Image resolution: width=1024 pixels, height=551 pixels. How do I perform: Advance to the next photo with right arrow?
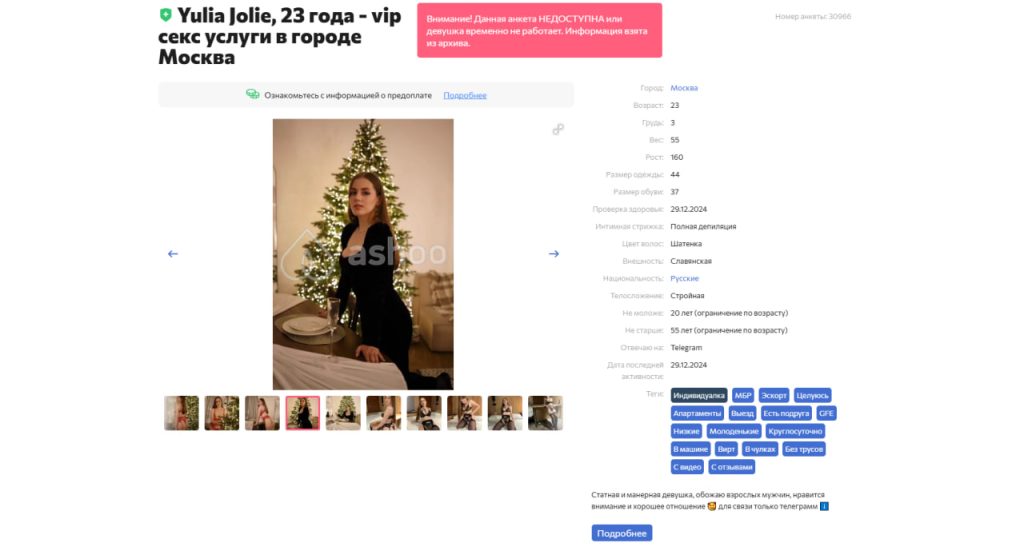point(554,254)
